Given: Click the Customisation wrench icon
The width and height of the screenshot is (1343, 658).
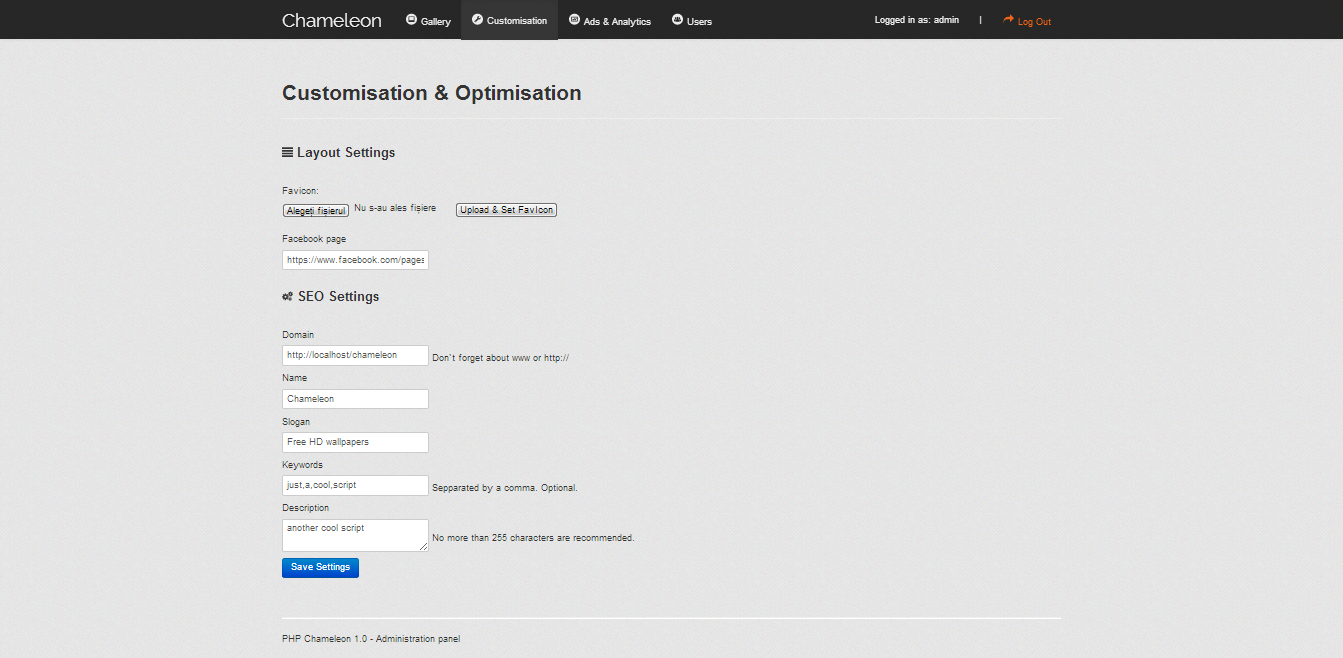Looking at the screenshot, I should pos(477,19).
